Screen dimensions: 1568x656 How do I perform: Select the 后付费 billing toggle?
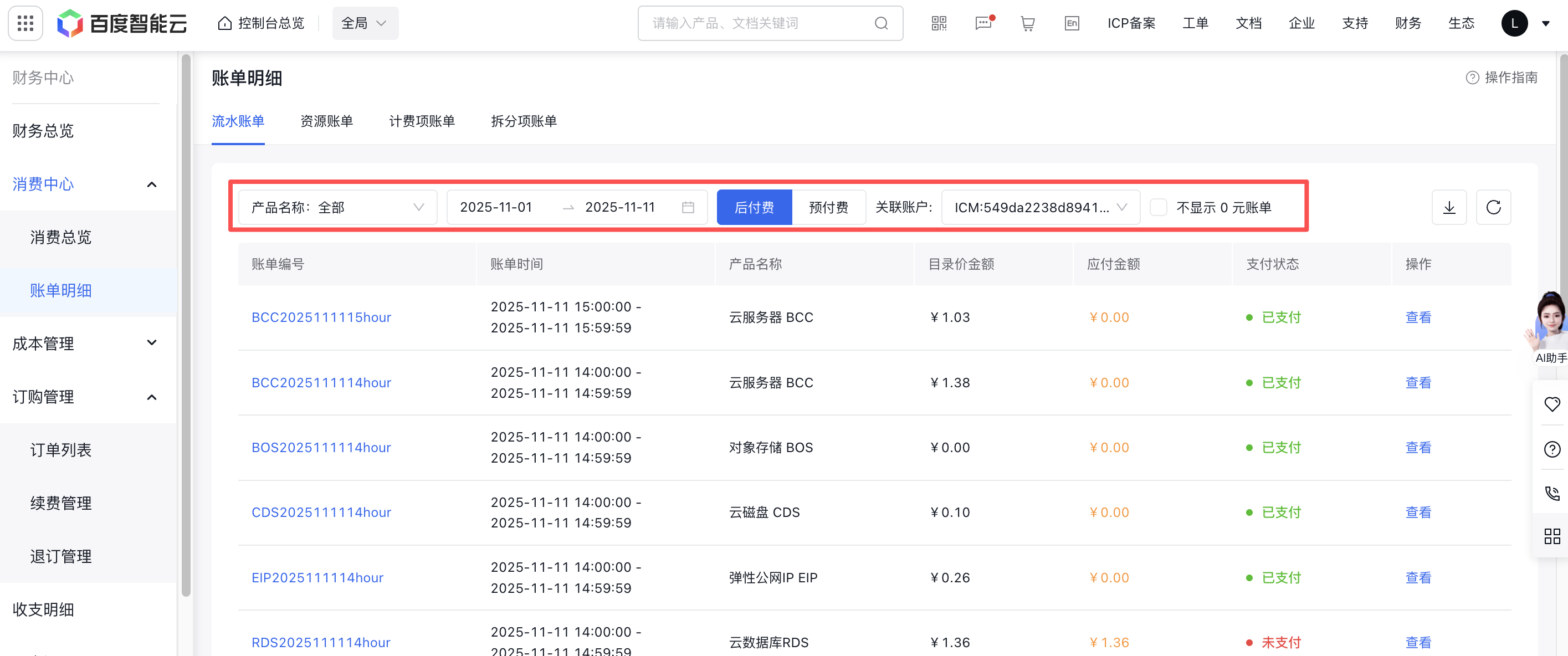[x=754, y=208]
